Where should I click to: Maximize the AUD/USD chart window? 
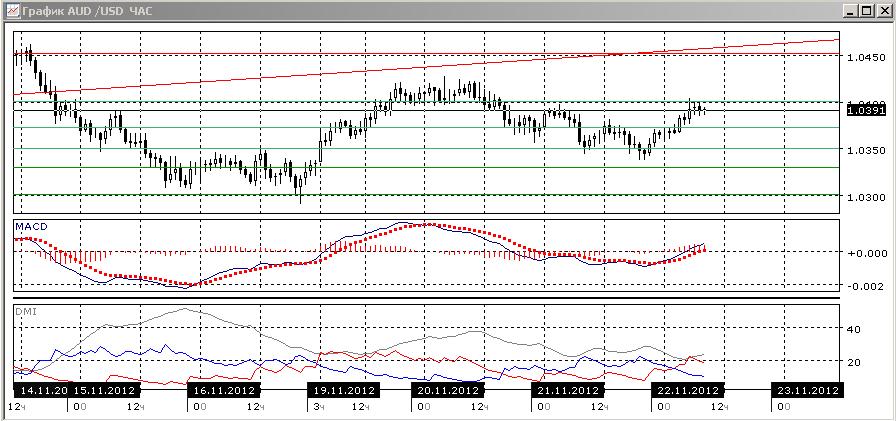(x=868, y=10)
